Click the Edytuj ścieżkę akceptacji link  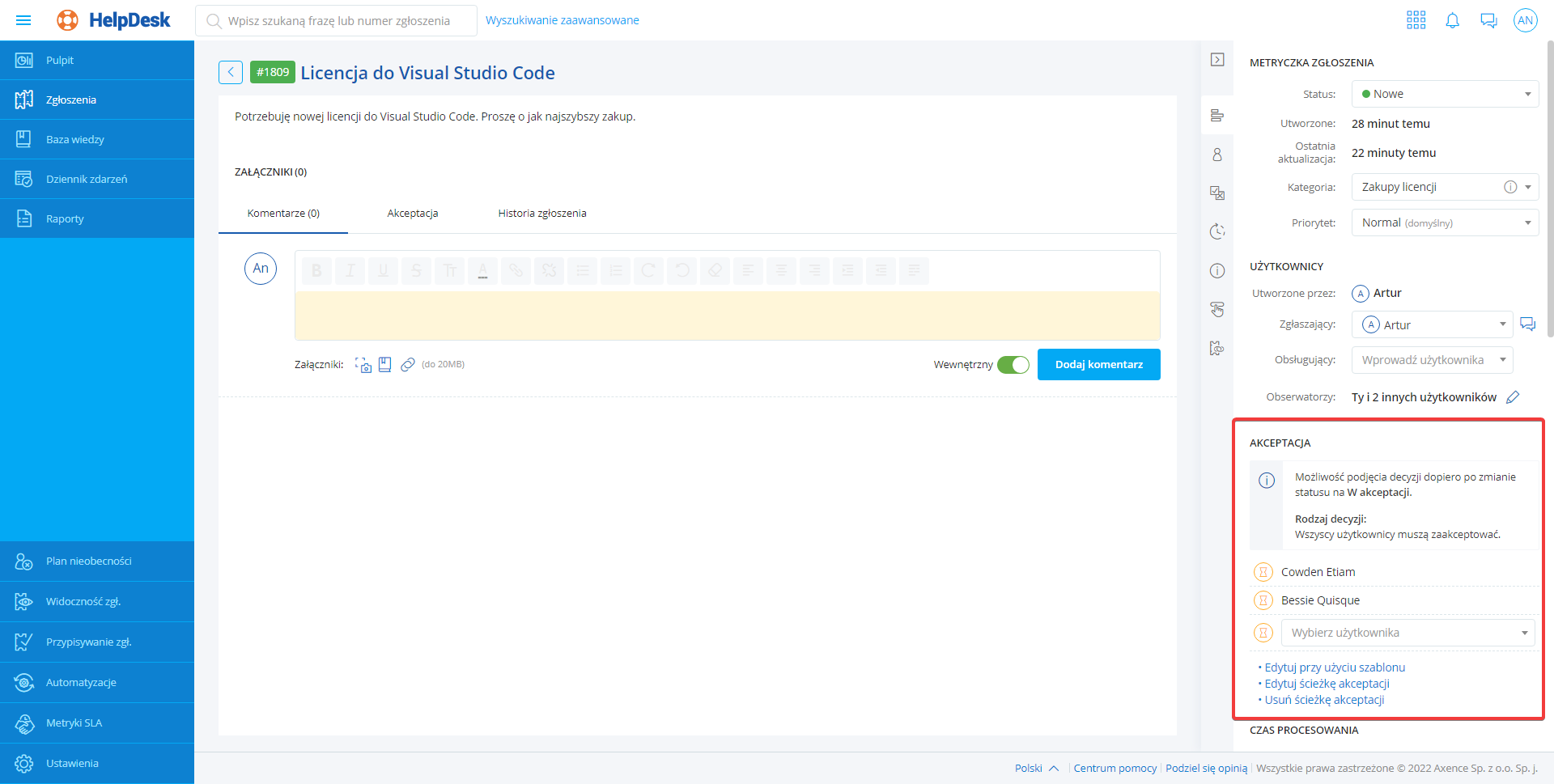click(x=1327, y=684)
